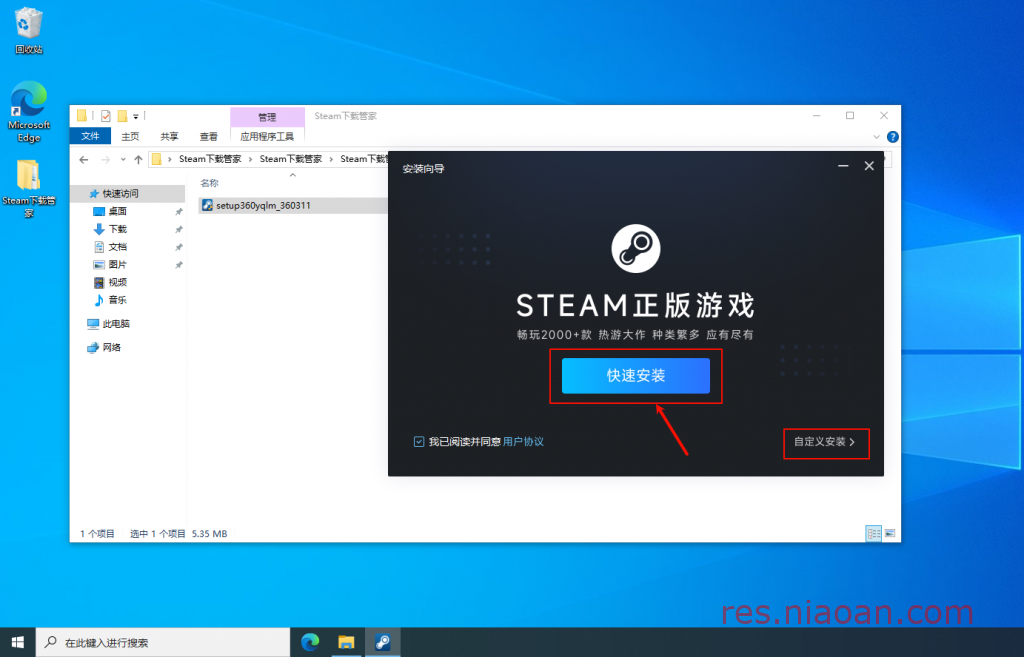This screenshot has width=1024, height=657.
Task: Click the folder icon in Explorer's title bar
Action: (x=82, y=116)
